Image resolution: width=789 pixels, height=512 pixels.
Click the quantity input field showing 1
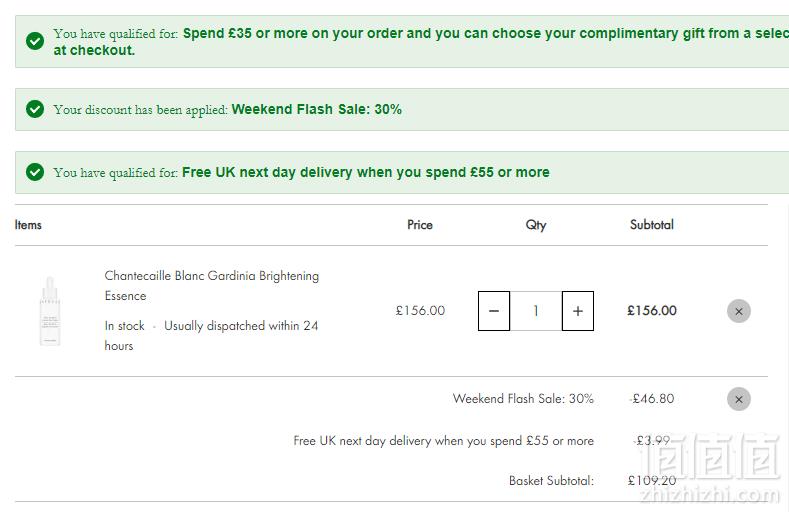pyautogui.click(x=536, y=311)
